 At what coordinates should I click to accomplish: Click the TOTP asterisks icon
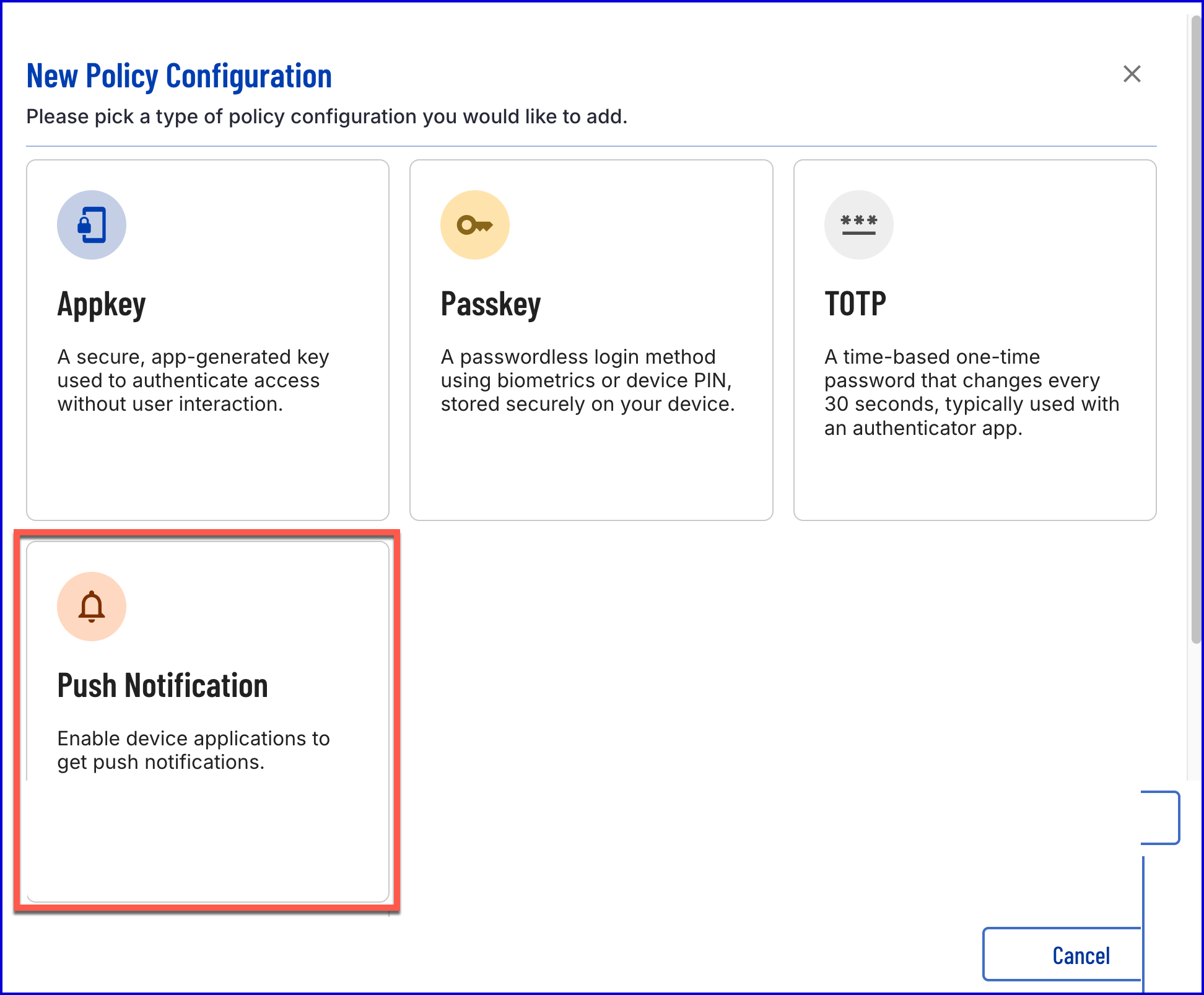coord(858,225)
